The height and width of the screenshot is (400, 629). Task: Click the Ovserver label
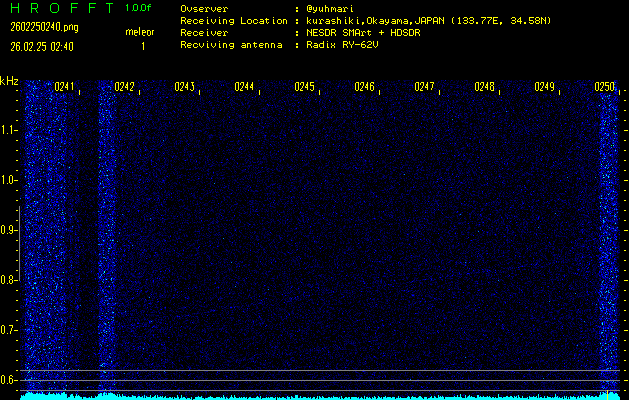[x=204, y=9]
